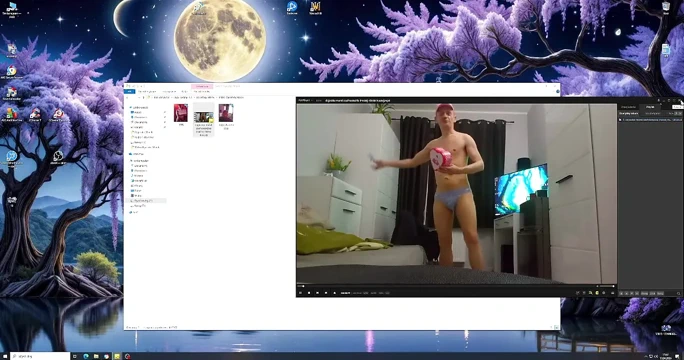Select Network entry in Explorer navigation pane
Image resolution: width=684 pixels, height=360 pixels.
point(133,212)
